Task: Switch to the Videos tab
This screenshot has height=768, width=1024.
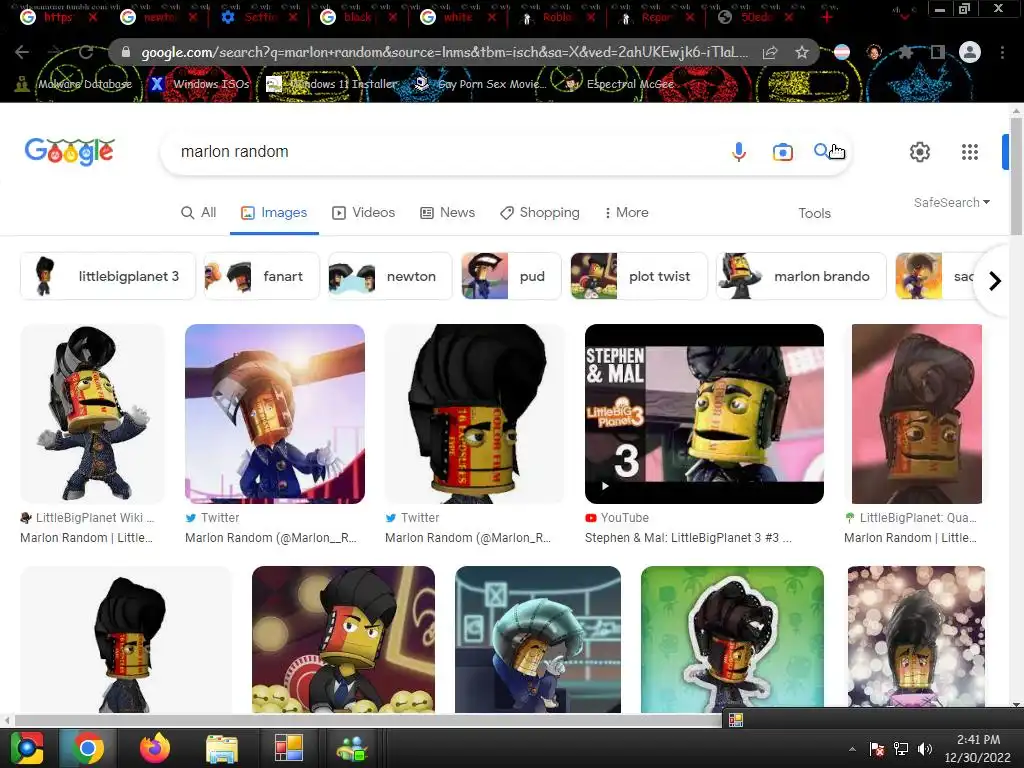Action: [364, 213]
